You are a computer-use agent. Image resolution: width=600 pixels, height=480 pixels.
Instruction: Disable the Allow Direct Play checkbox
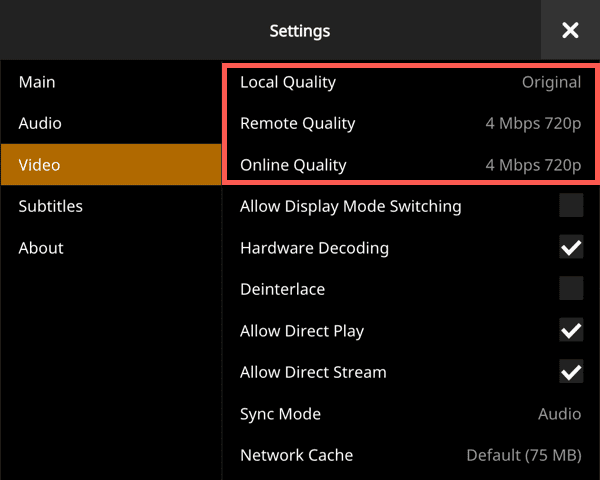571,331
